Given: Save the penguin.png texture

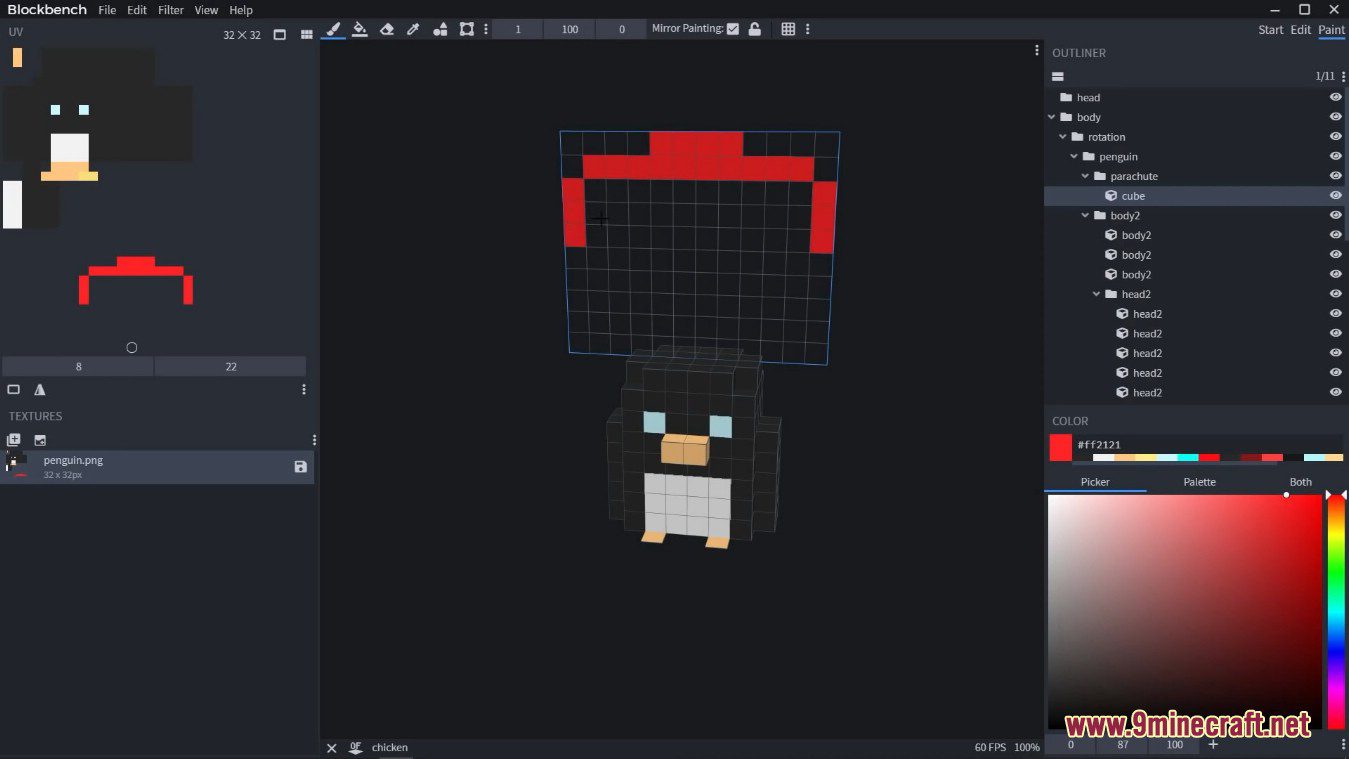Looking at the screenshot, I should tap(299, 467).
